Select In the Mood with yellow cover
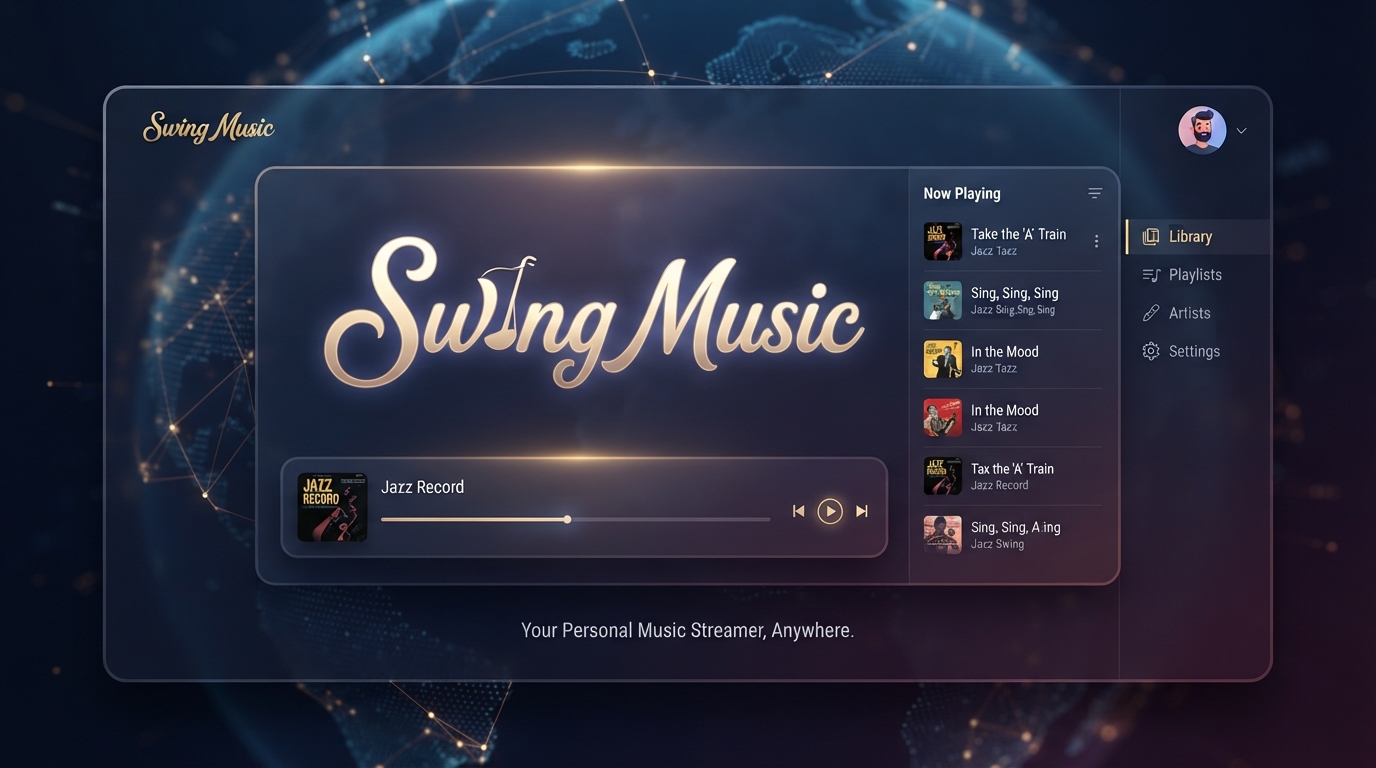 tap(1012, 359)
